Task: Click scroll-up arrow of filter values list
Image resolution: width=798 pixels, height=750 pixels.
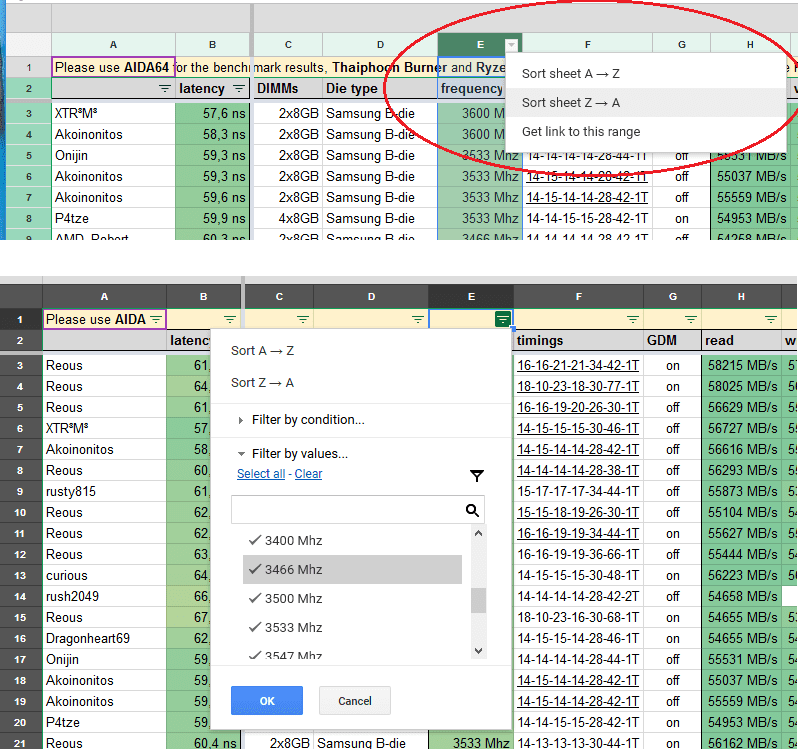Action: 478,533
